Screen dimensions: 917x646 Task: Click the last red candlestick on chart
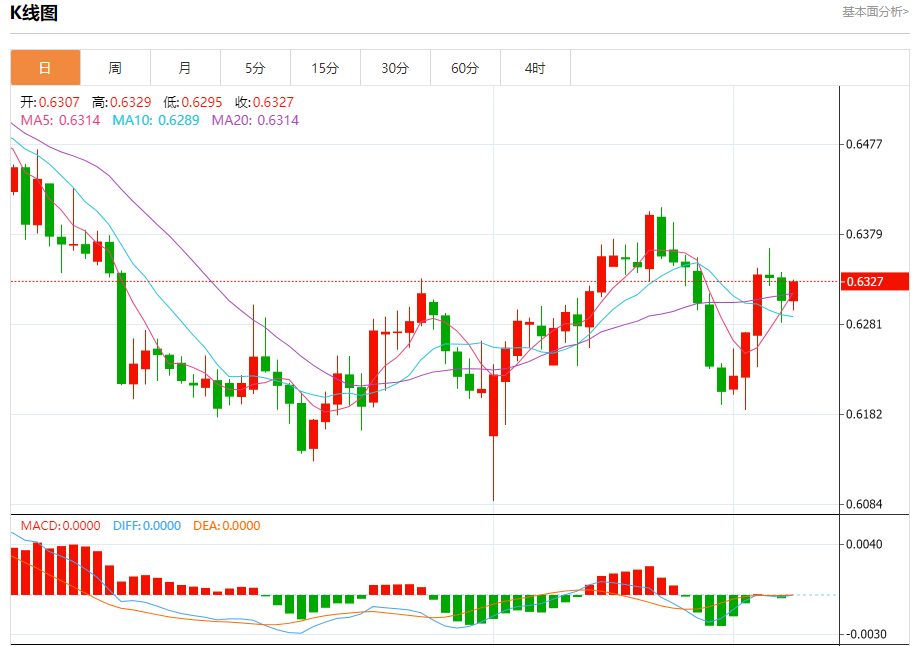click(x=794, y=295)
